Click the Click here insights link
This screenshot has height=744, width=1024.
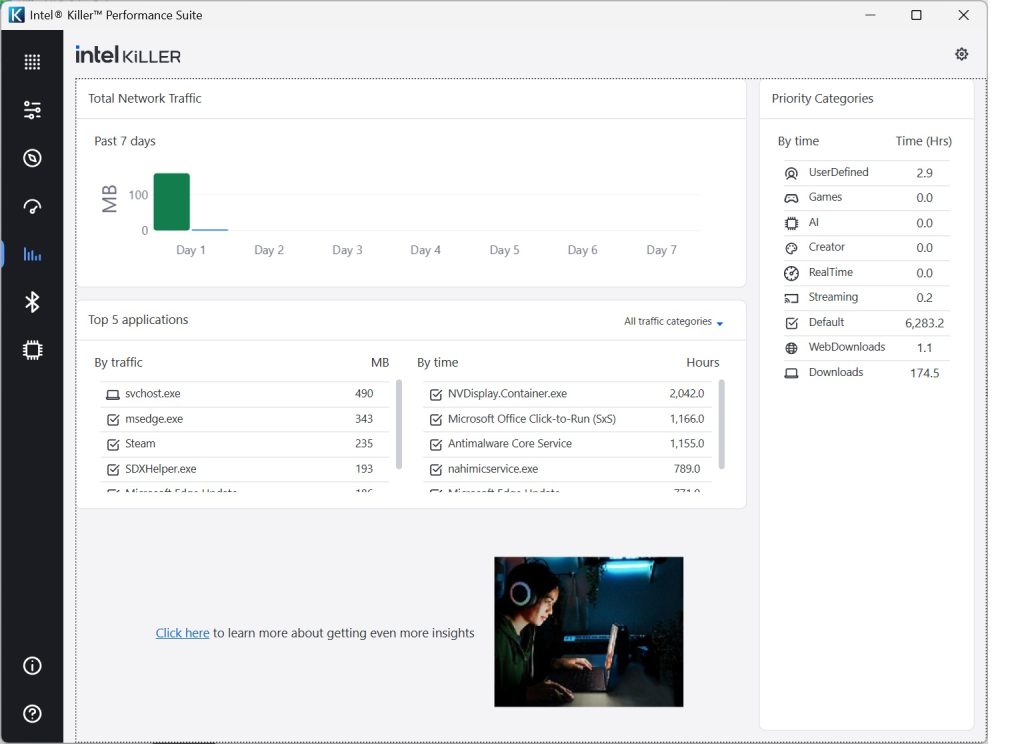point(182,633)
